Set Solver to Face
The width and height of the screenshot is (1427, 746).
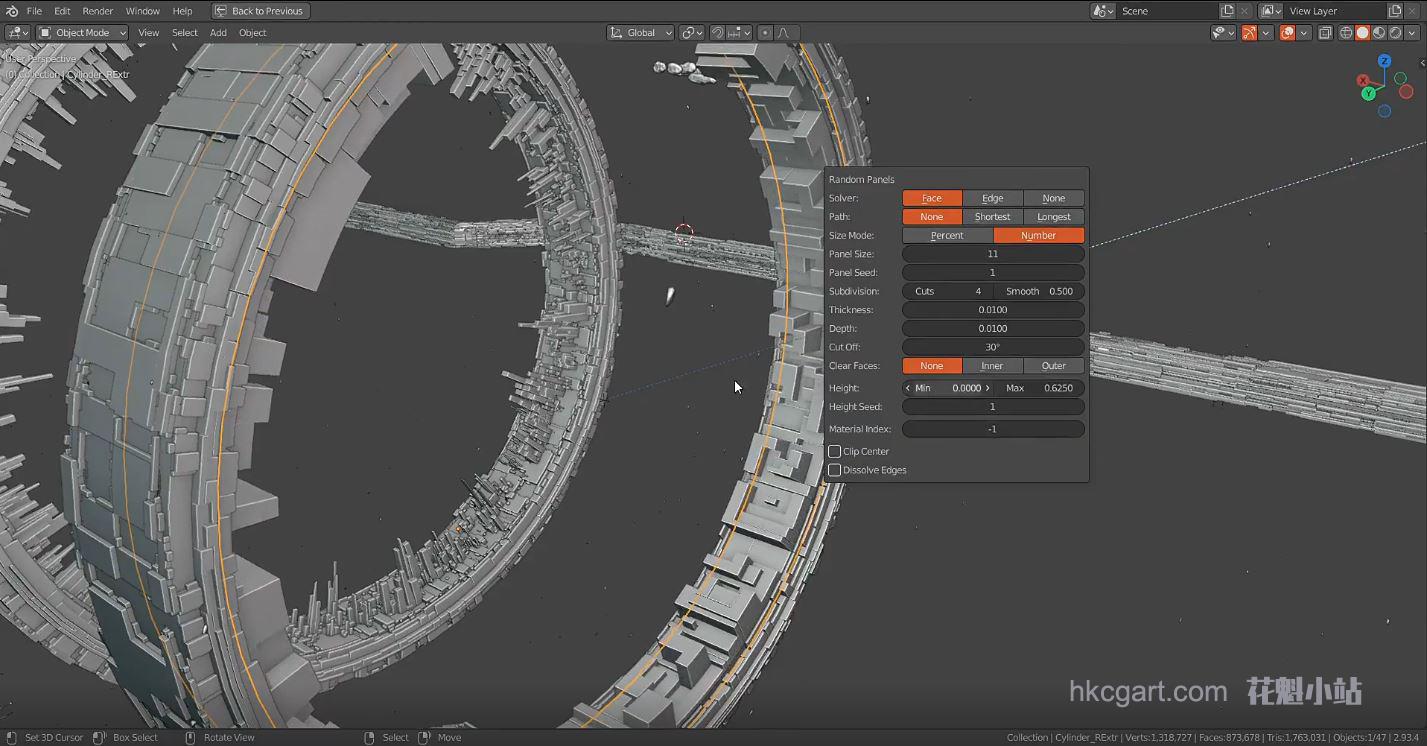932,198
